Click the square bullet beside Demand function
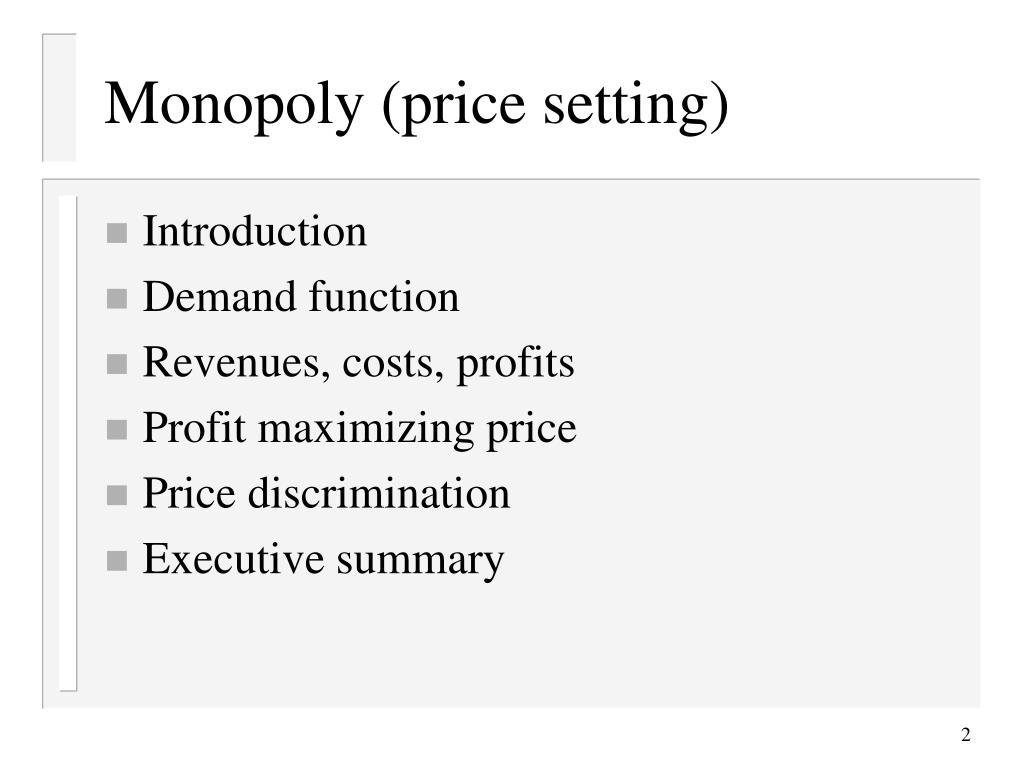The image size is (1024, 768). click(x=116, y=298)
